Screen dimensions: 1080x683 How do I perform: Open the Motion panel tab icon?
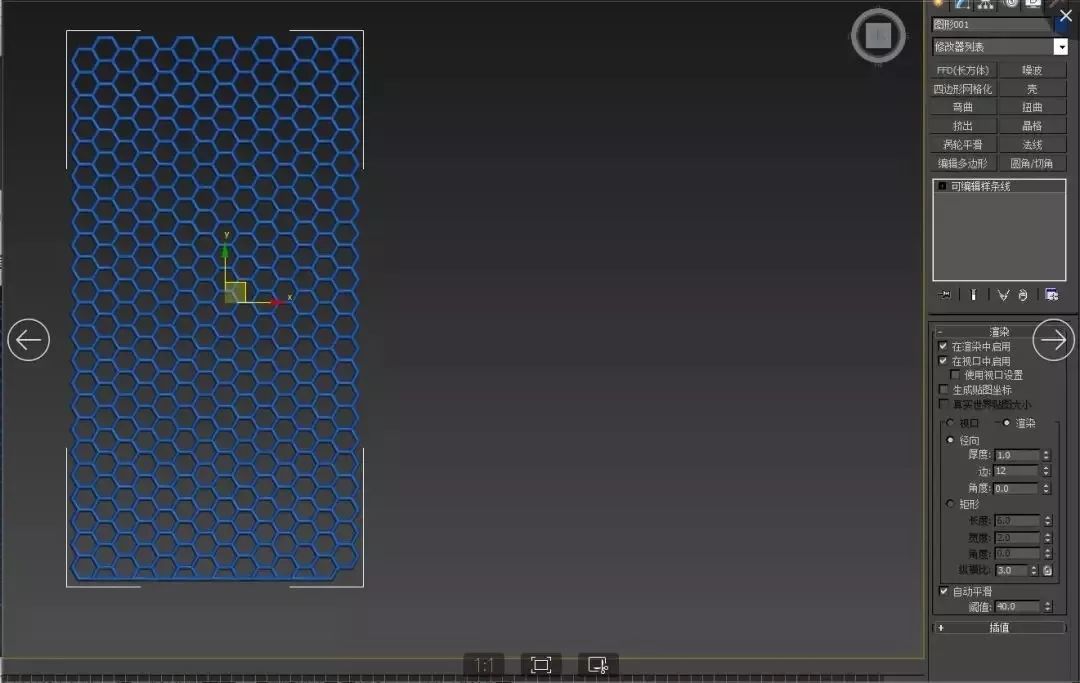click(x=1010, y=4)
